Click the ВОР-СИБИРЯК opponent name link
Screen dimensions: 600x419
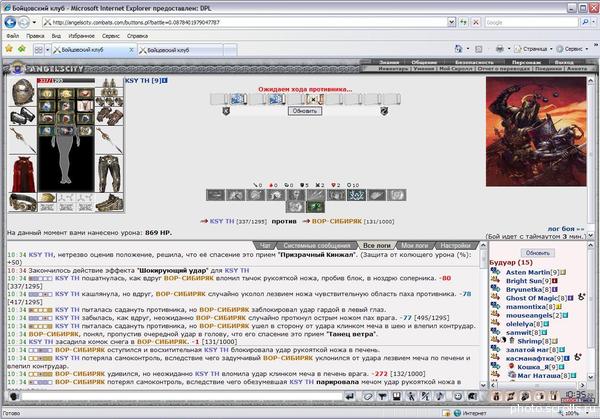337,221
